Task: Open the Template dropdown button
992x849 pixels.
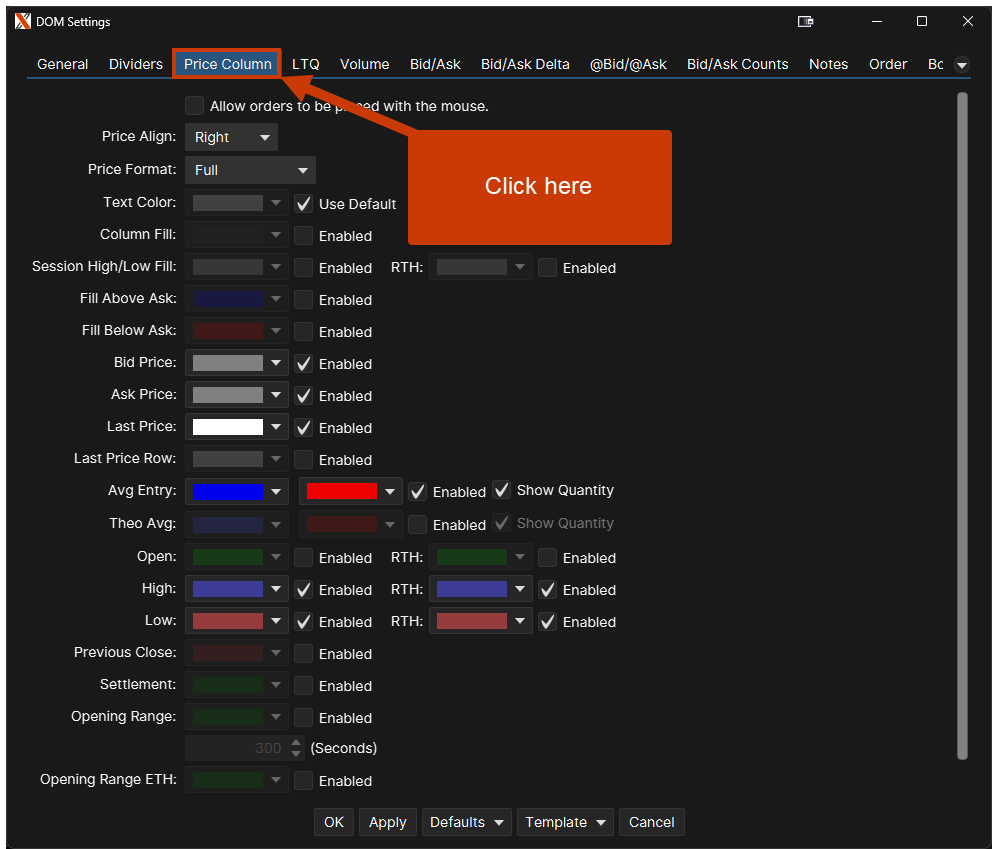Action: 566,822
